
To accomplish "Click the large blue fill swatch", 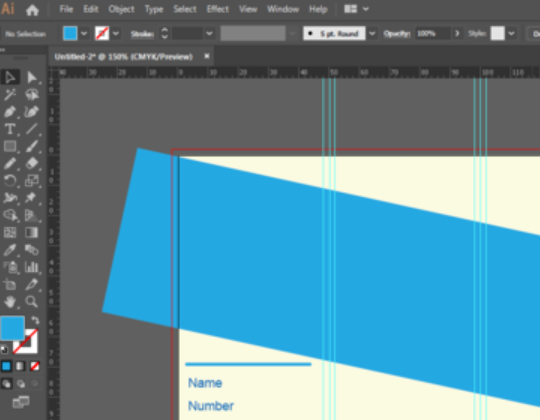I will point(12,328).
